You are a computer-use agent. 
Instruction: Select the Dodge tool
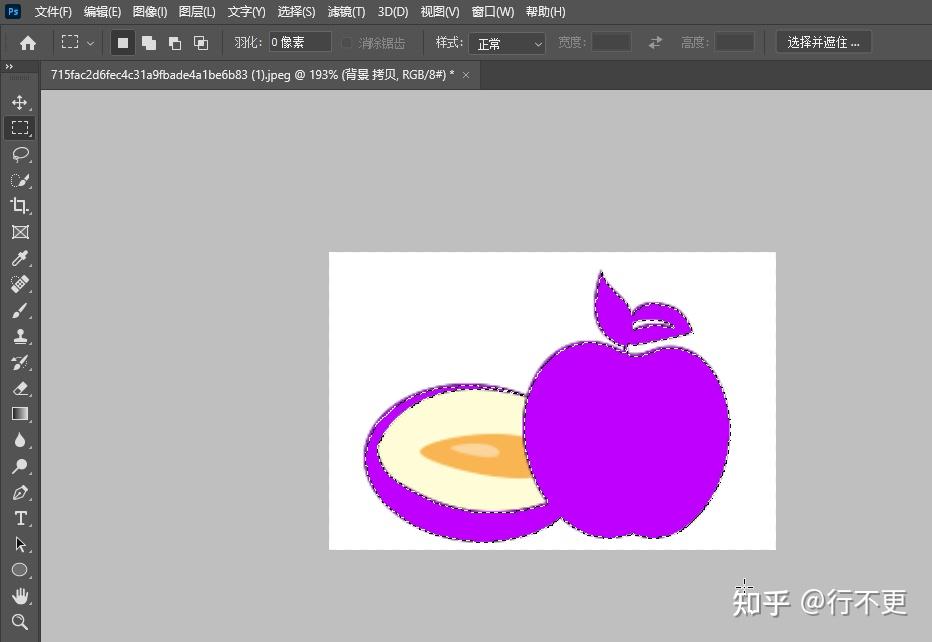click(20, 466)
